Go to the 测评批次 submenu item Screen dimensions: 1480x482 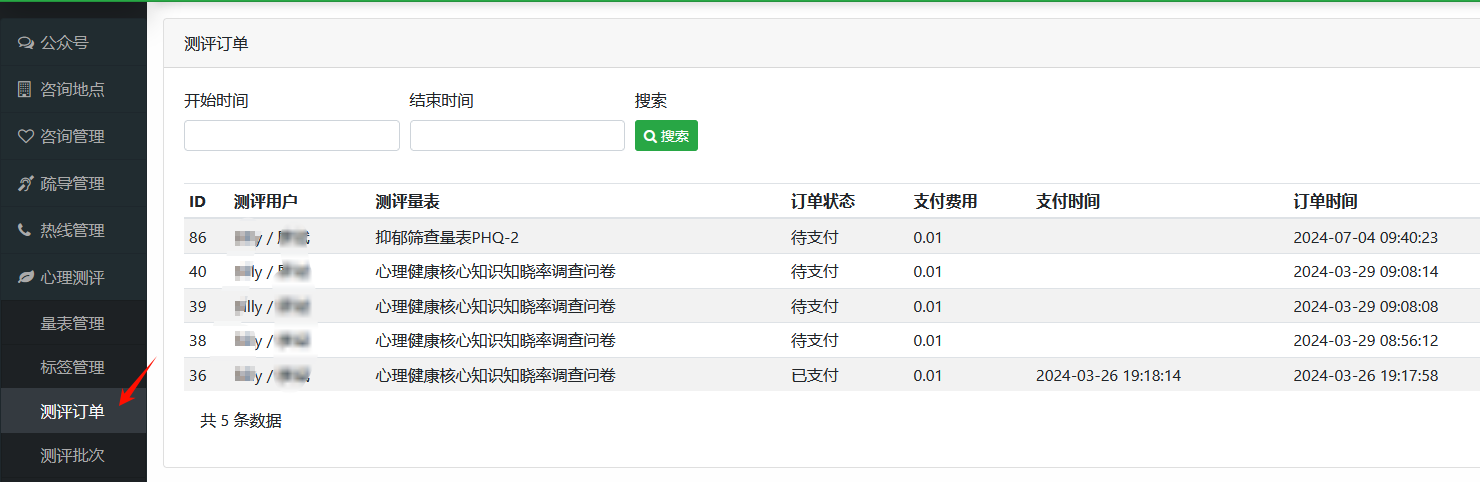point(73,455)
